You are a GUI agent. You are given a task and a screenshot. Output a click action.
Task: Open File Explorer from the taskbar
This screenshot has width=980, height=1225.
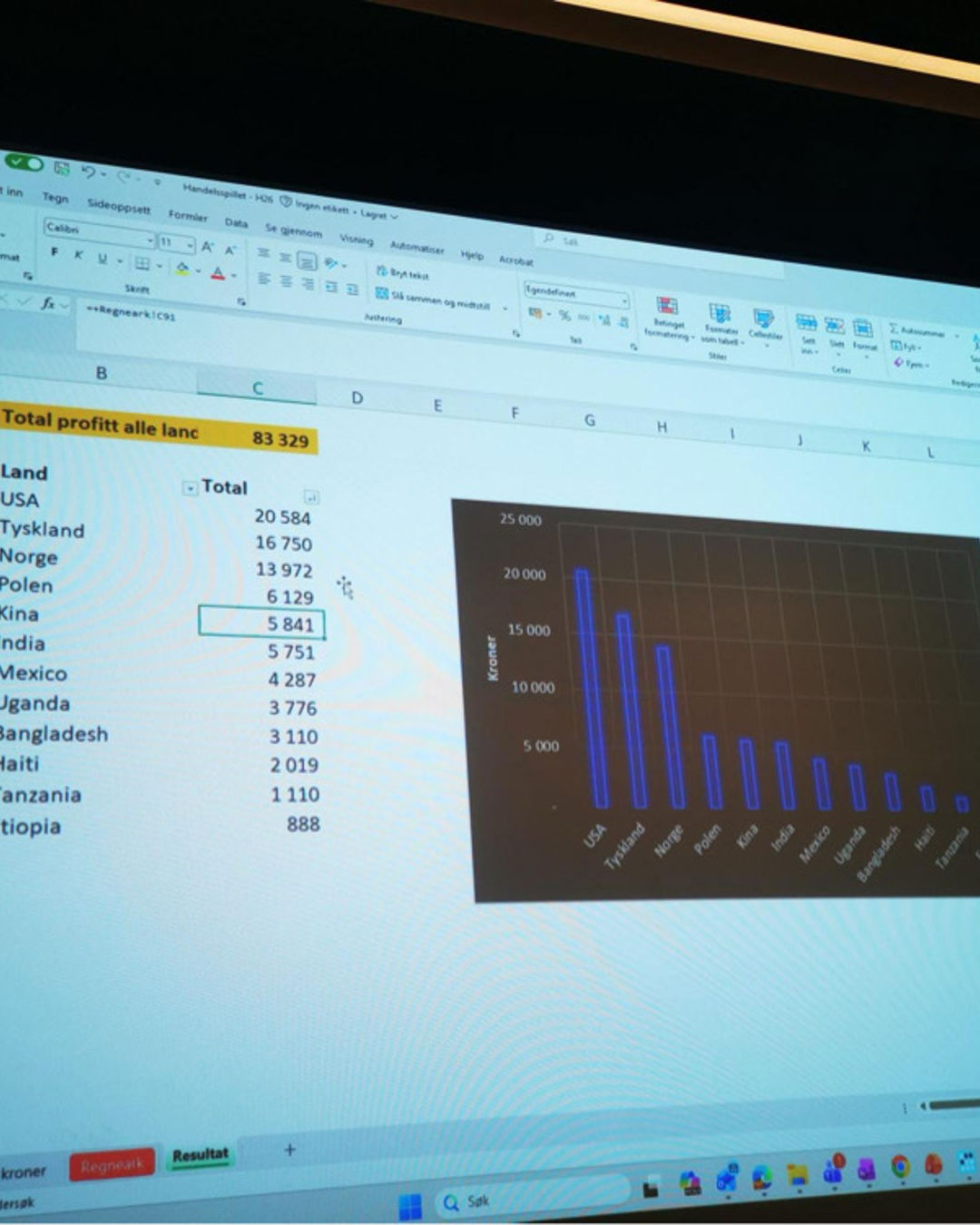point(798,1175)
